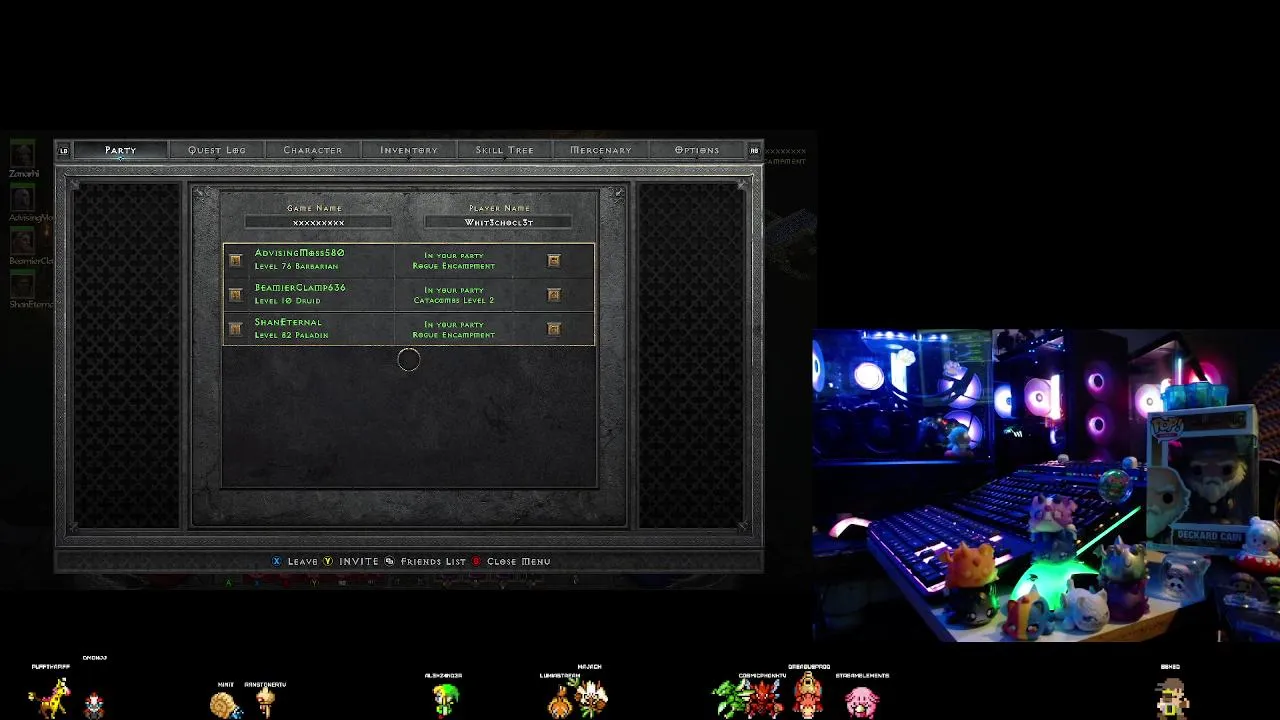Select the AdvisingMoss portrait behind the menu

pyautogui.click(x=22, y=197)
